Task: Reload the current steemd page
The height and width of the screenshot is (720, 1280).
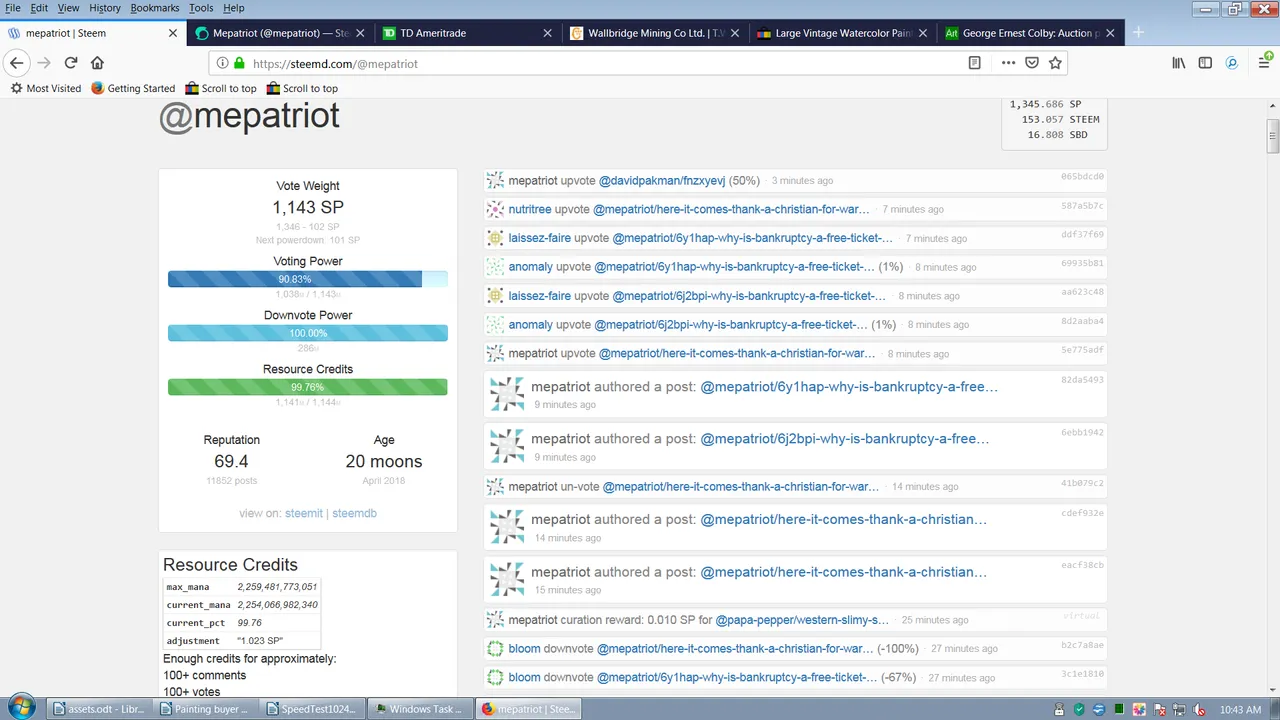Action: click(71, 63)
